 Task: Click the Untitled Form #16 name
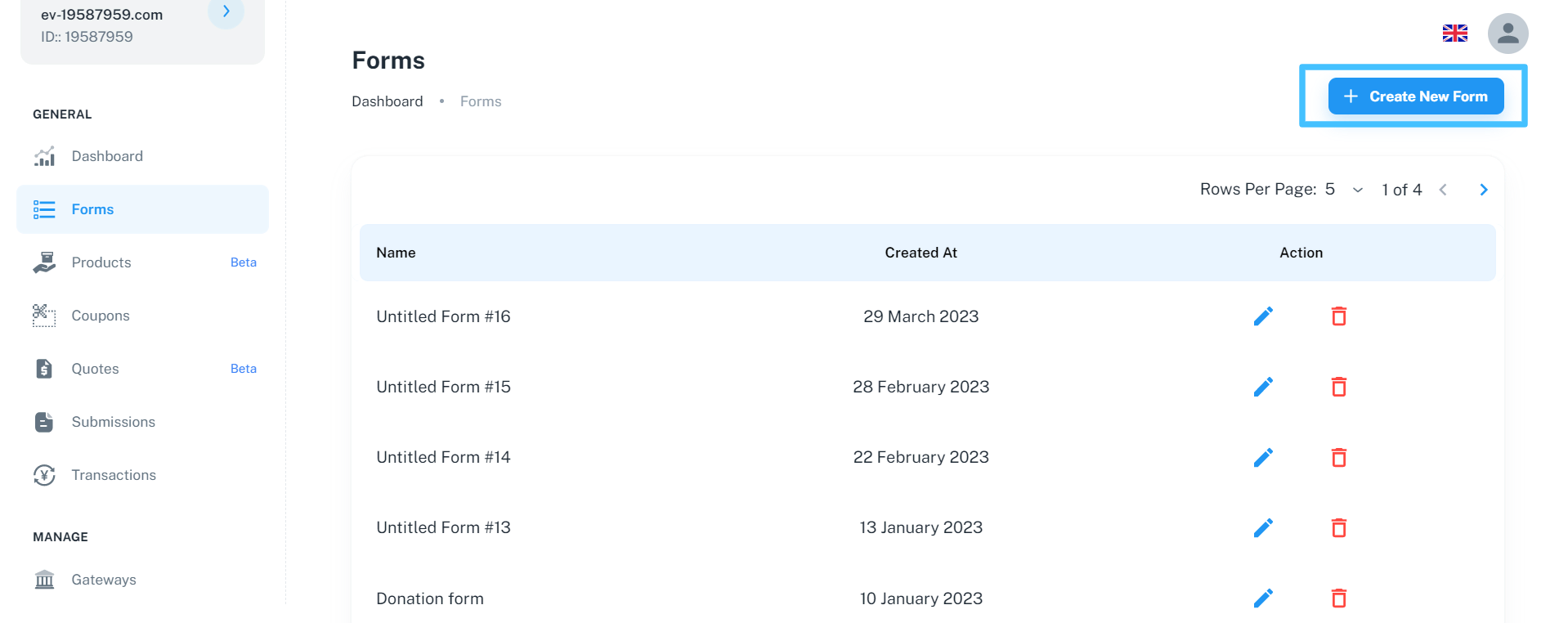coord(443,316)
